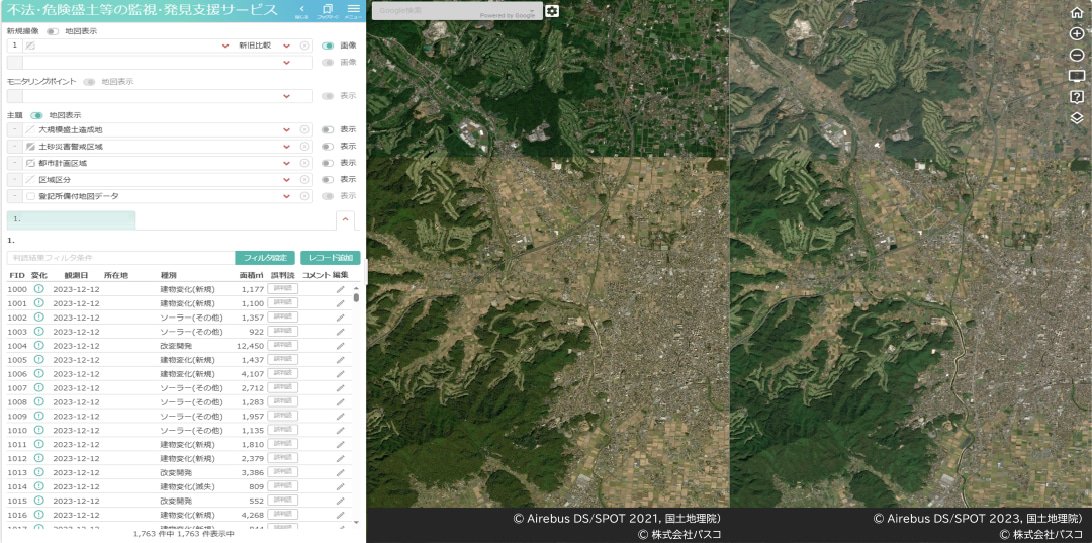
Task: Click the fullscreen display icon on map
Action: [1077, 76]
